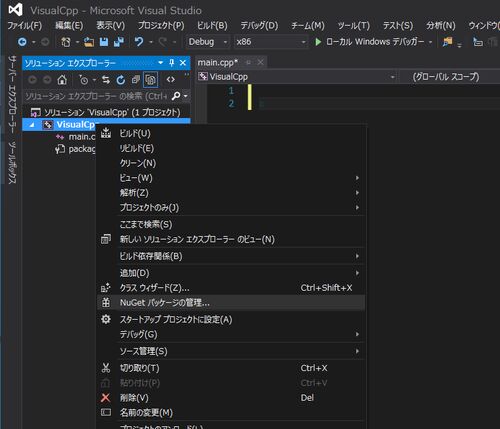Open the File menu
Viewport: 500px width, 429px height.
click(25, 25)
